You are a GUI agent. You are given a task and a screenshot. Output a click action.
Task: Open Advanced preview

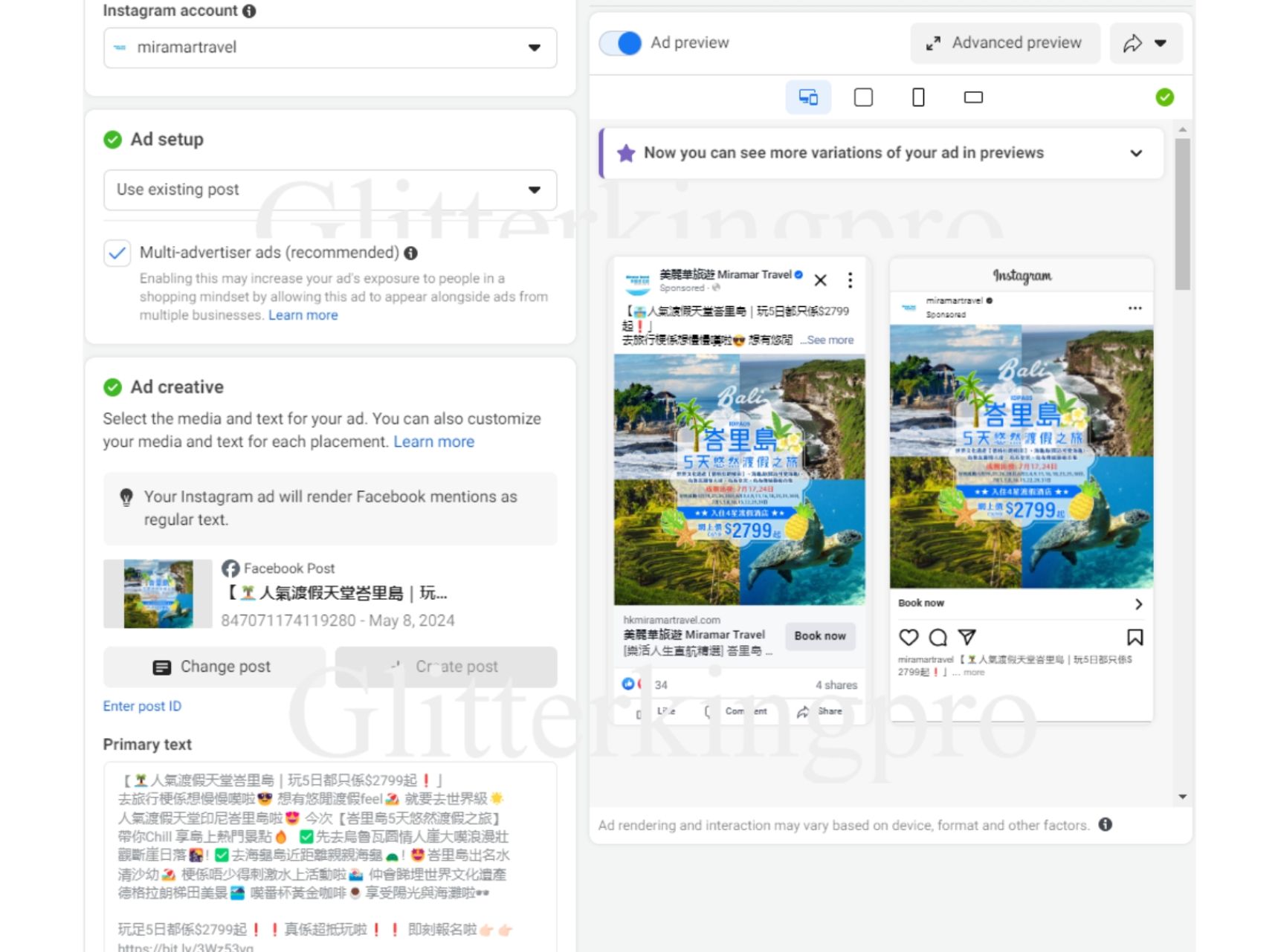click(x=1004, y=43)
